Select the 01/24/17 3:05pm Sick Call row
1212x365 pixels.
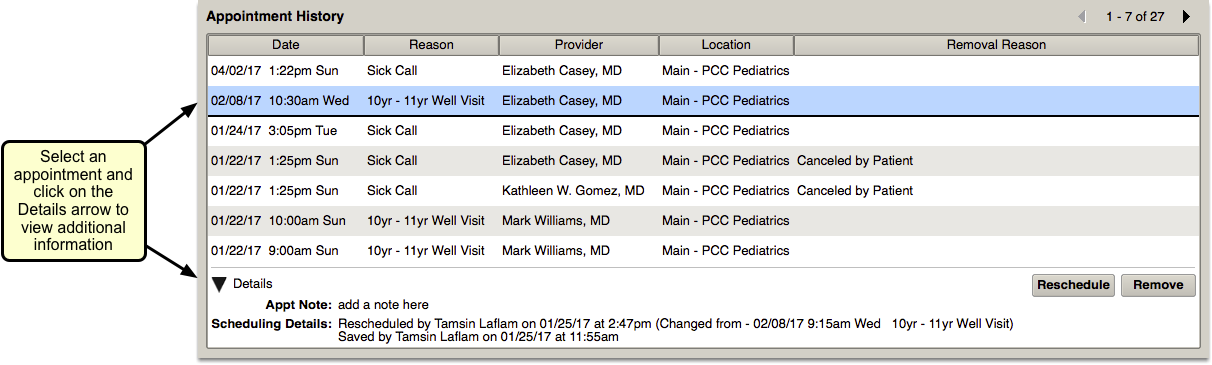coord(703,131)
